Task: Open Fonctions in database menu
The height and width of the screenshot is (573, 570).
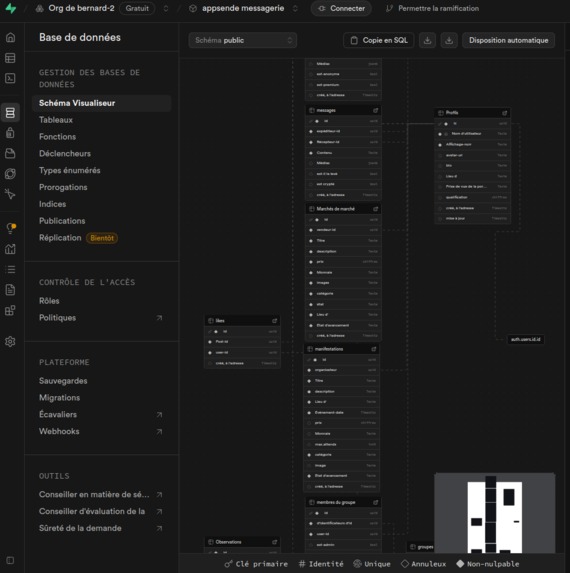Action: 58,137
